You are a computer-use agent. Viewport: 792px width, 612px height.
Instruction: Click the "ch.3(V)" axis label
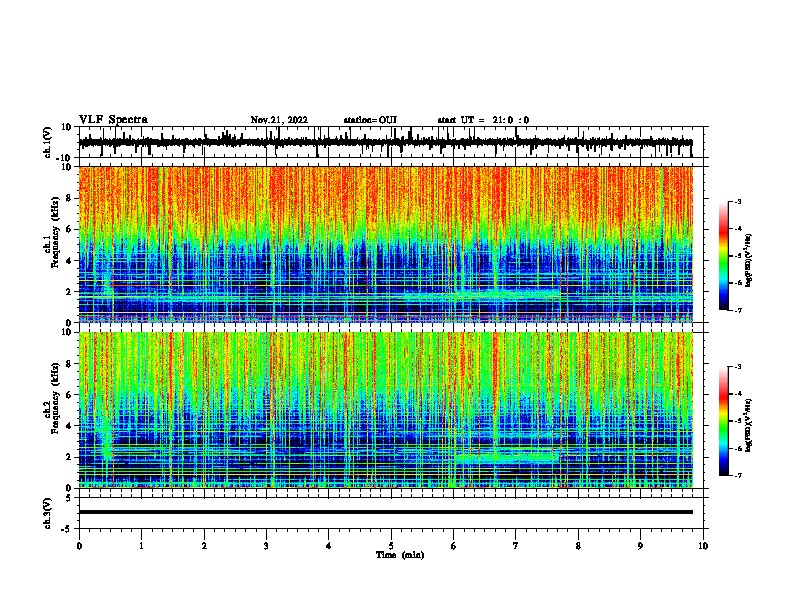[x=48, y=513]
